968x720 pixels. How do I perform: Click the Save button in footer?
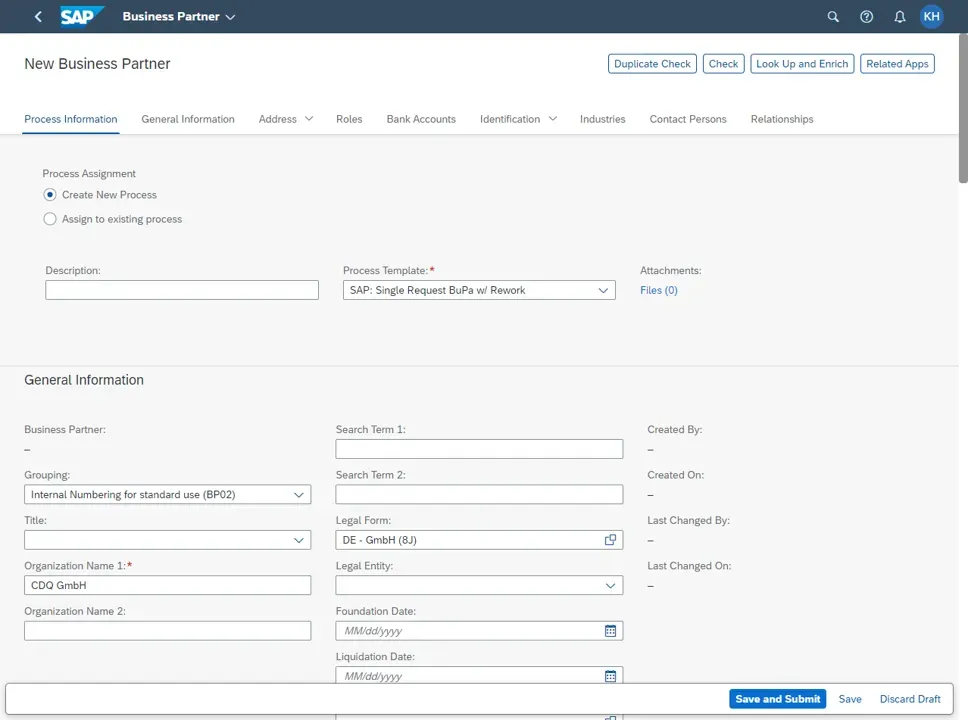point(849,698)
